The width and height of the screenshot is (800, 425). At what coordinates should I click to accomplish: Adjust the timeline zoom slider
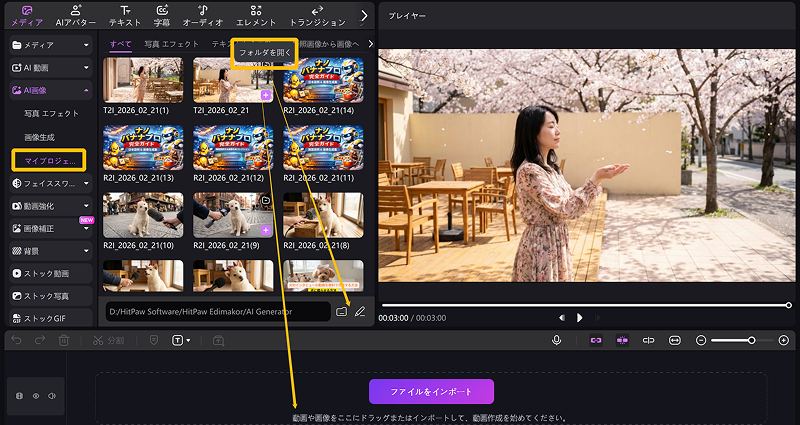[744, 340]
